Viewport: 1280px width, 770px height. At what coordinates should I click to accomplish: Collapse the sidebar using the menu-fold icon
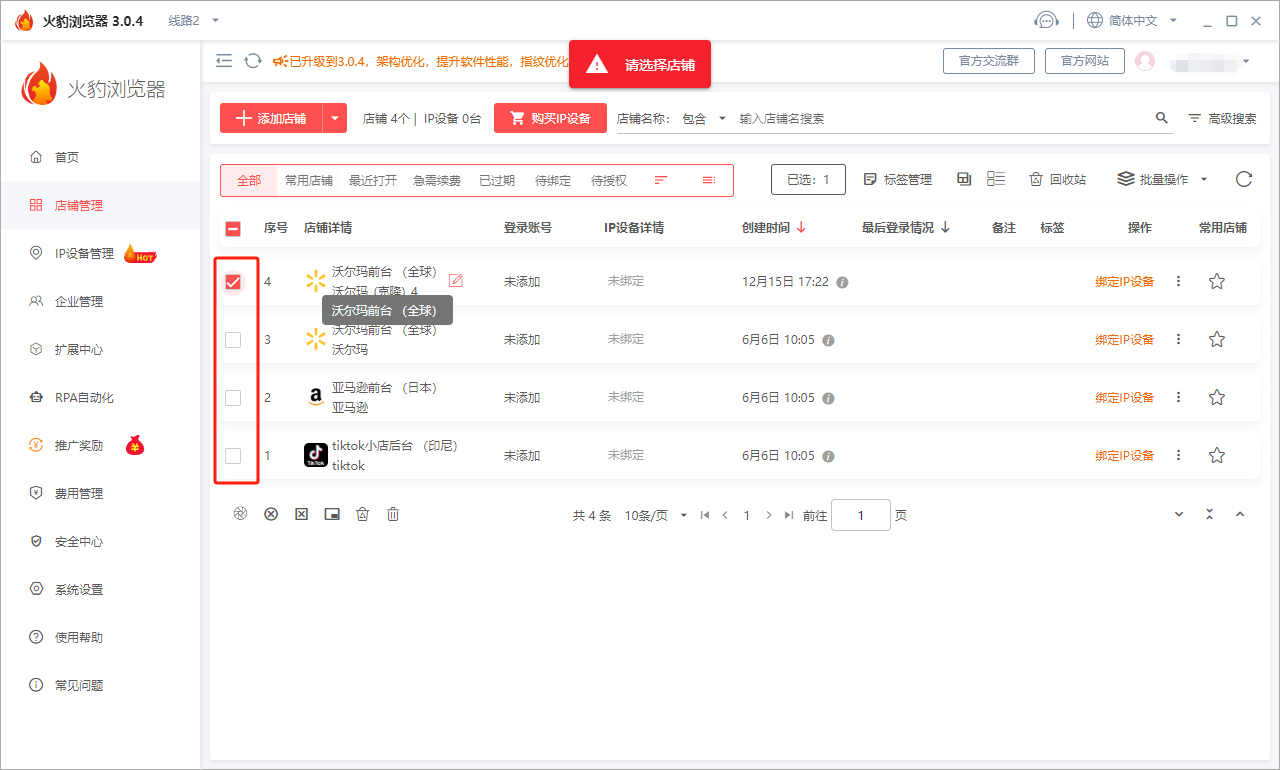pyautogui.click(x=224, y=61)
